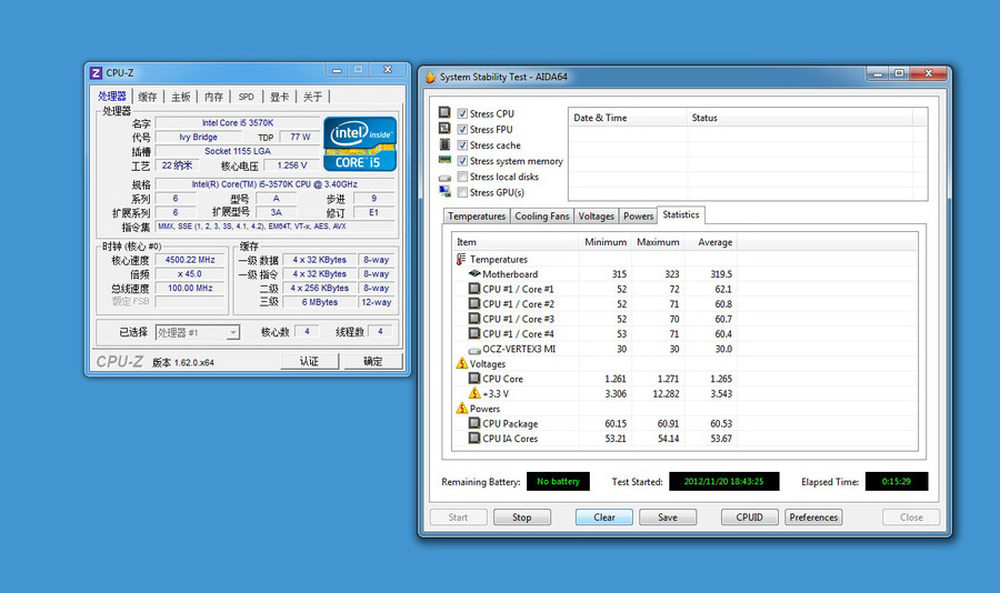Enable the Stress local disks checkbox

point(462,177)
